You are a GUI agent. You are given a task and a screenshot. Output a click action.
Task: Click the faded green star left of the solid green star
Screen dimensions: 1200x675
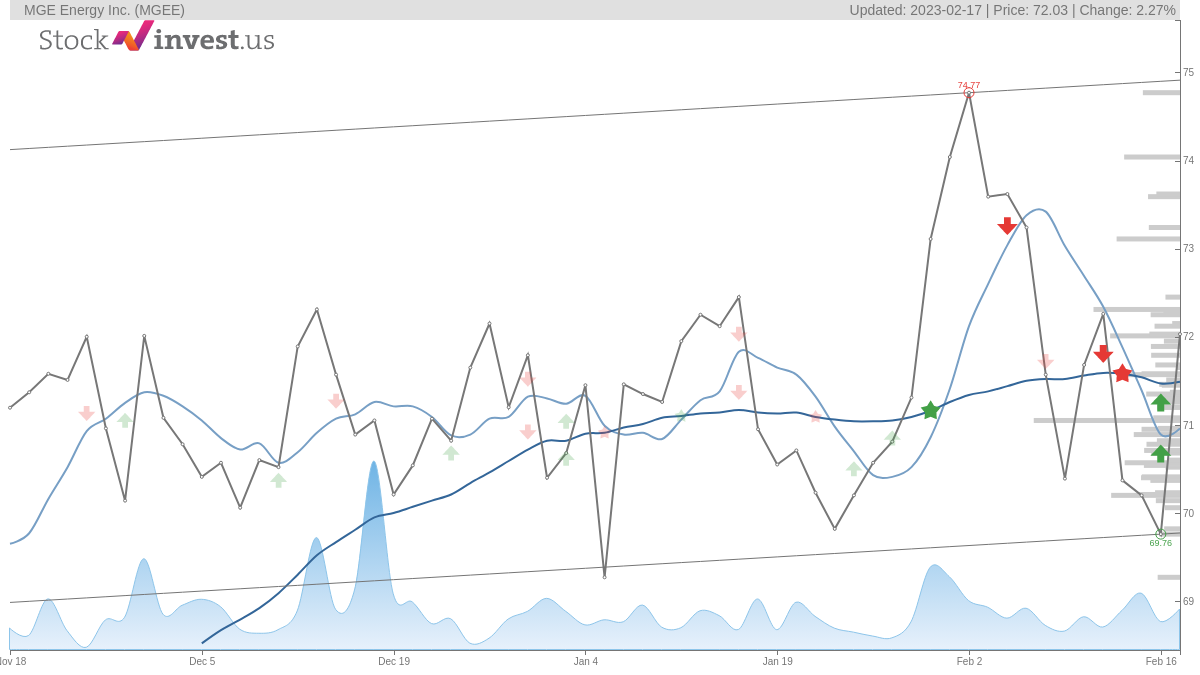pos(892,437)
